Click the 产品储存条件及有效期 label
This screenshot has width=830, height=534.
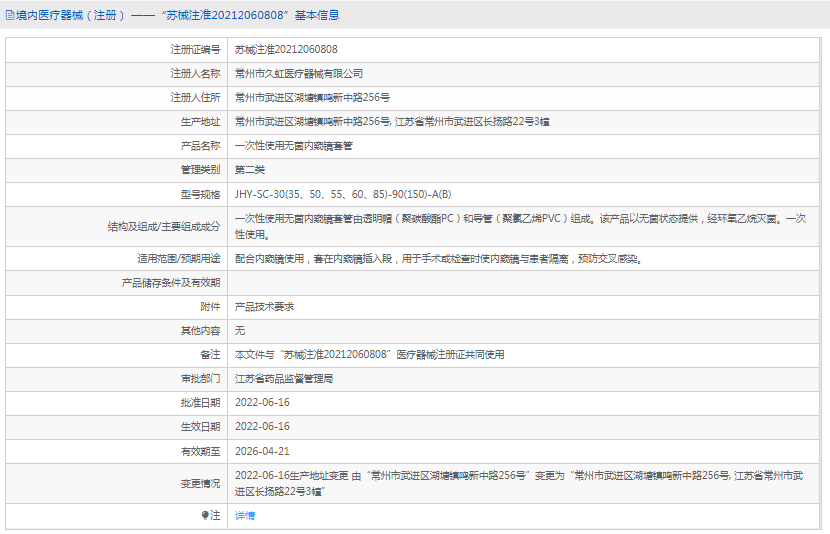pyautogui.click(x=171, y=283)
